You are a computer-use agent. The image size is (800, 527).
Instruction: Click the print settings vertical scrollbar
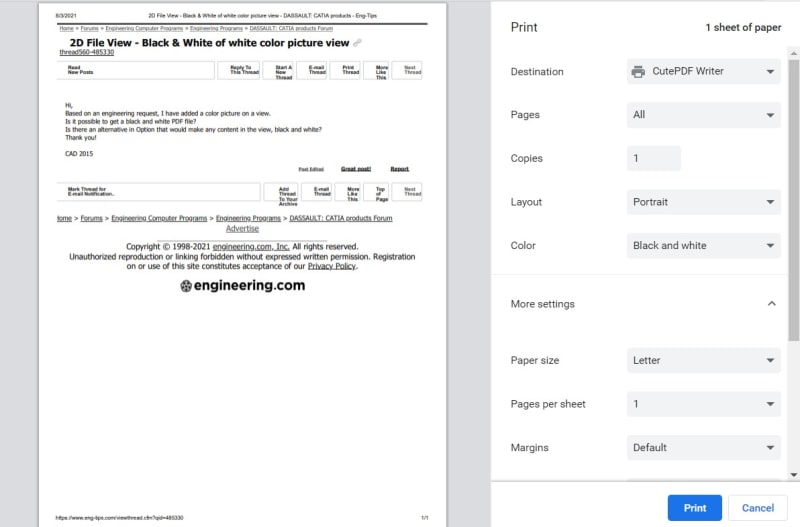(x=793, y=199)
